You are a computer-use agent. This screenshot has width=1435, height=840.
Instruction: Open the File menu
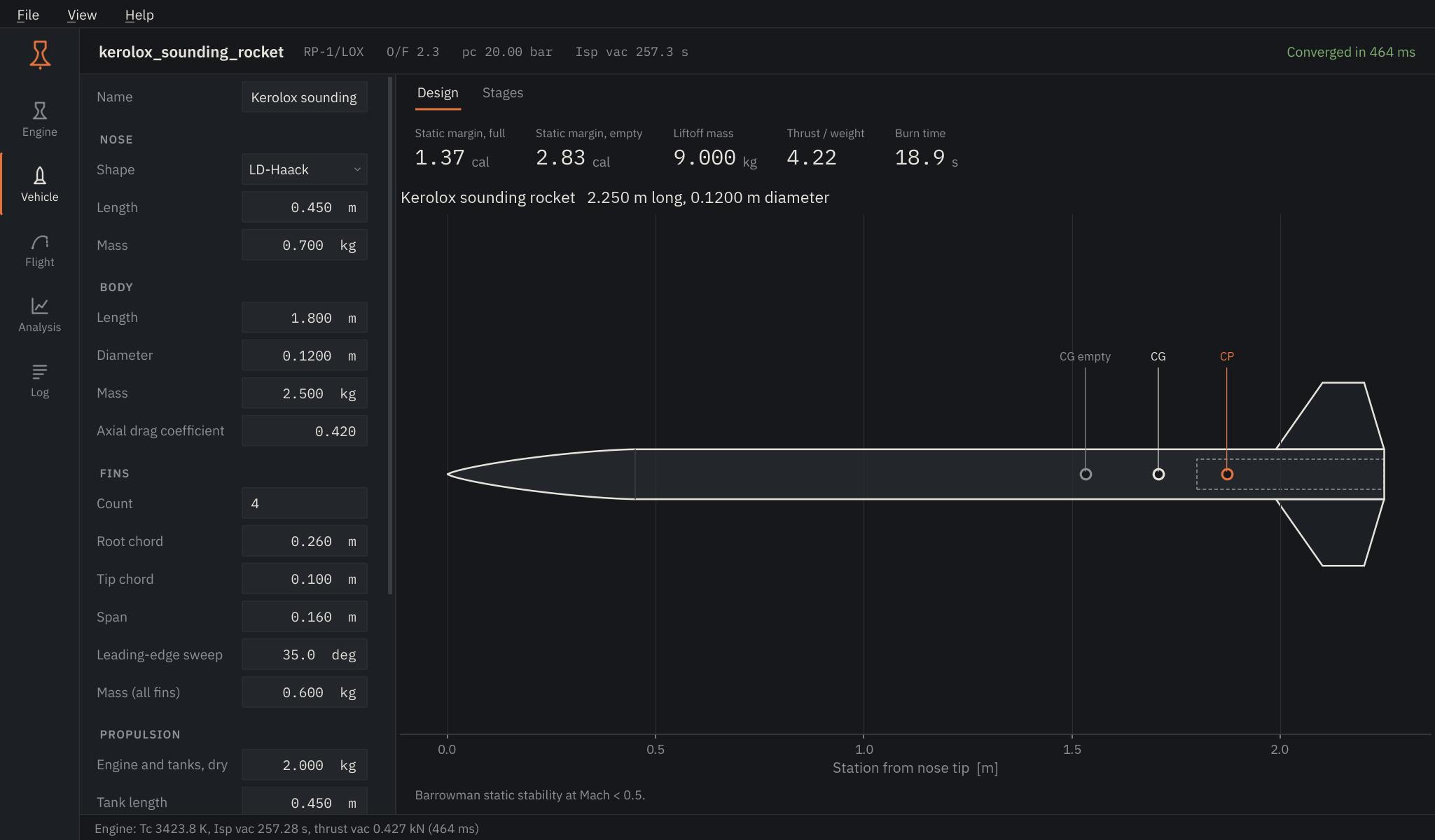(28, 15)
